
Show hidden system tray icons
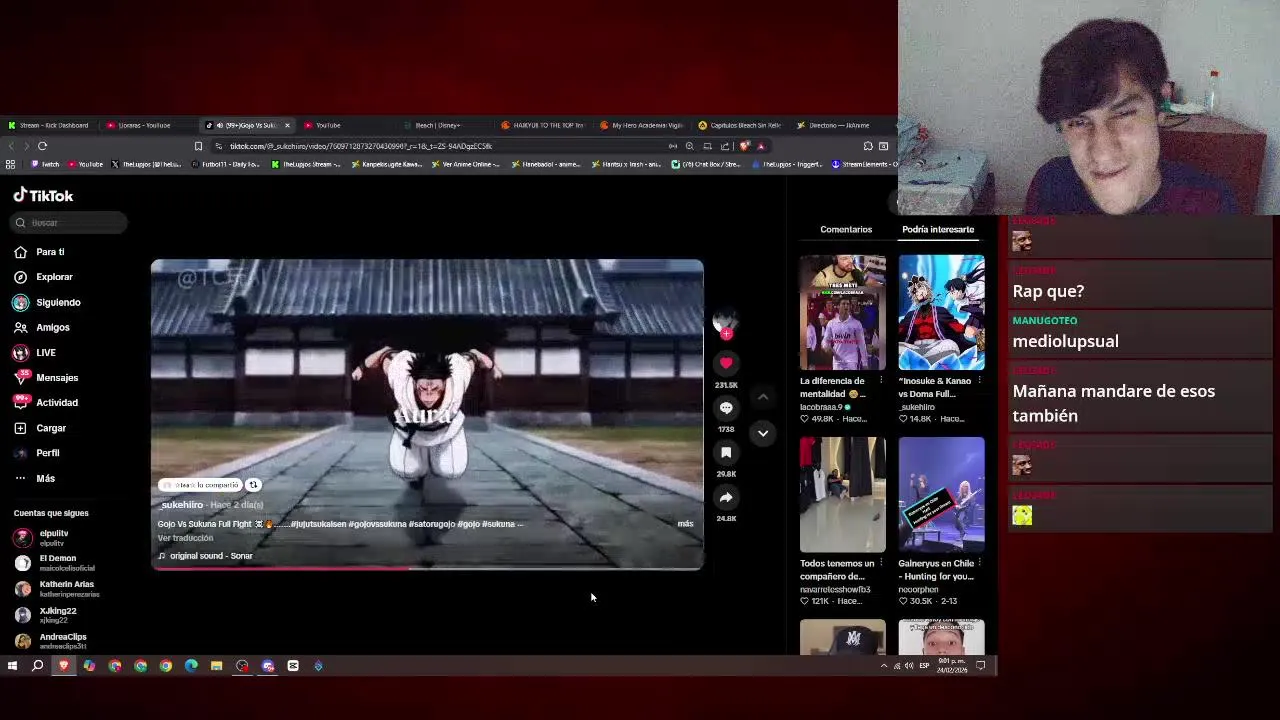coord(883,666)
